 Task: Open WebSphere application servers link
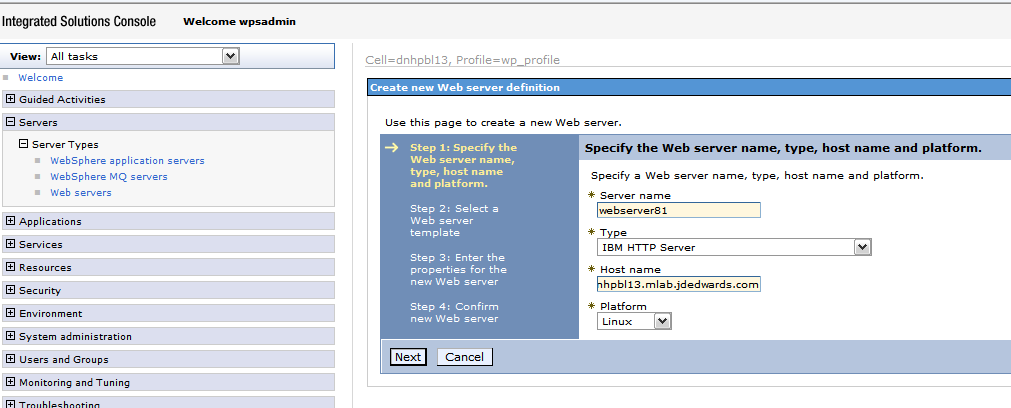click(127, 160)
